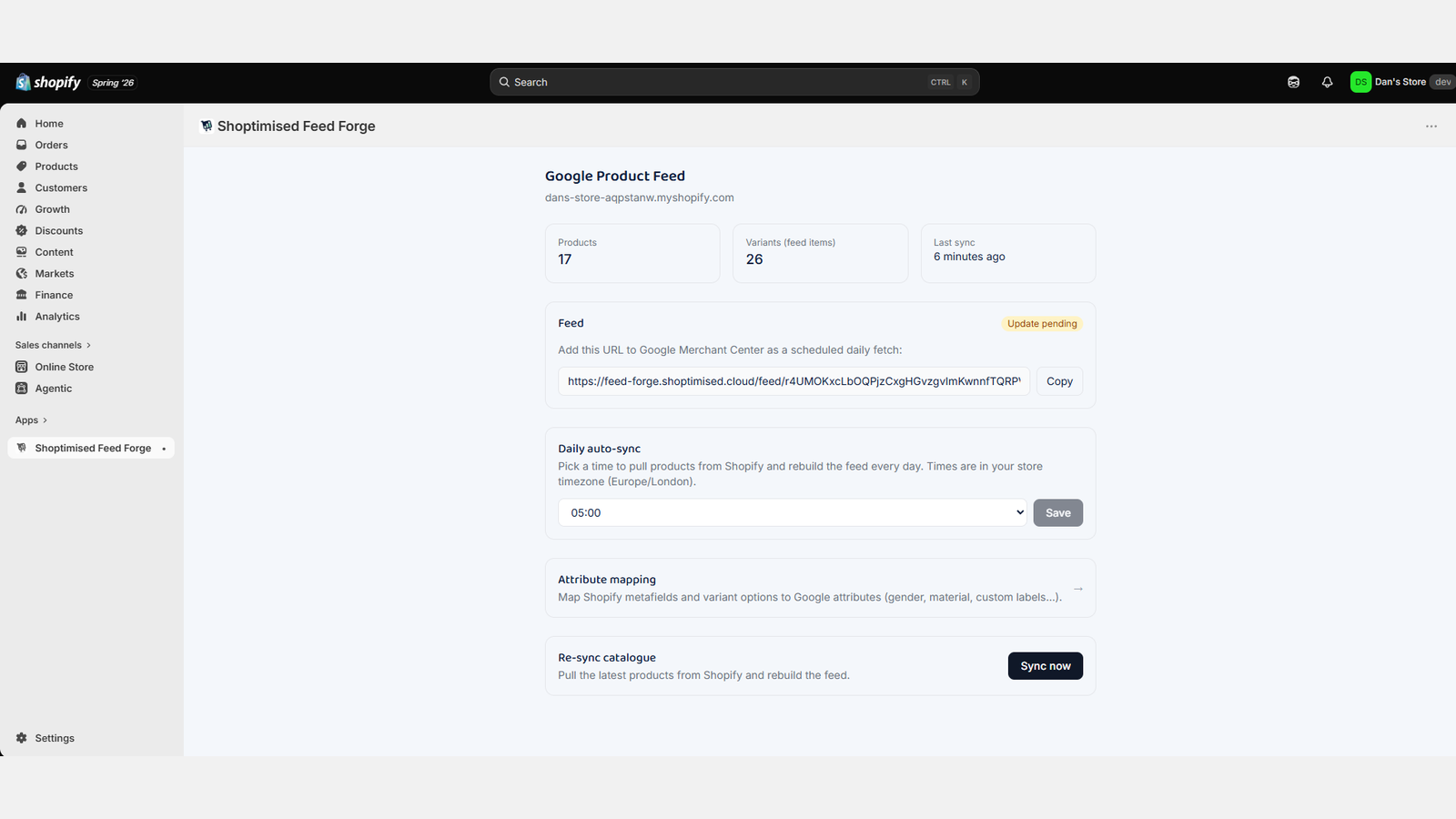Open the Sidekick assistant icon beside the bell
This screenshot has width=1456, height=819.
(x=1293, y=82)
